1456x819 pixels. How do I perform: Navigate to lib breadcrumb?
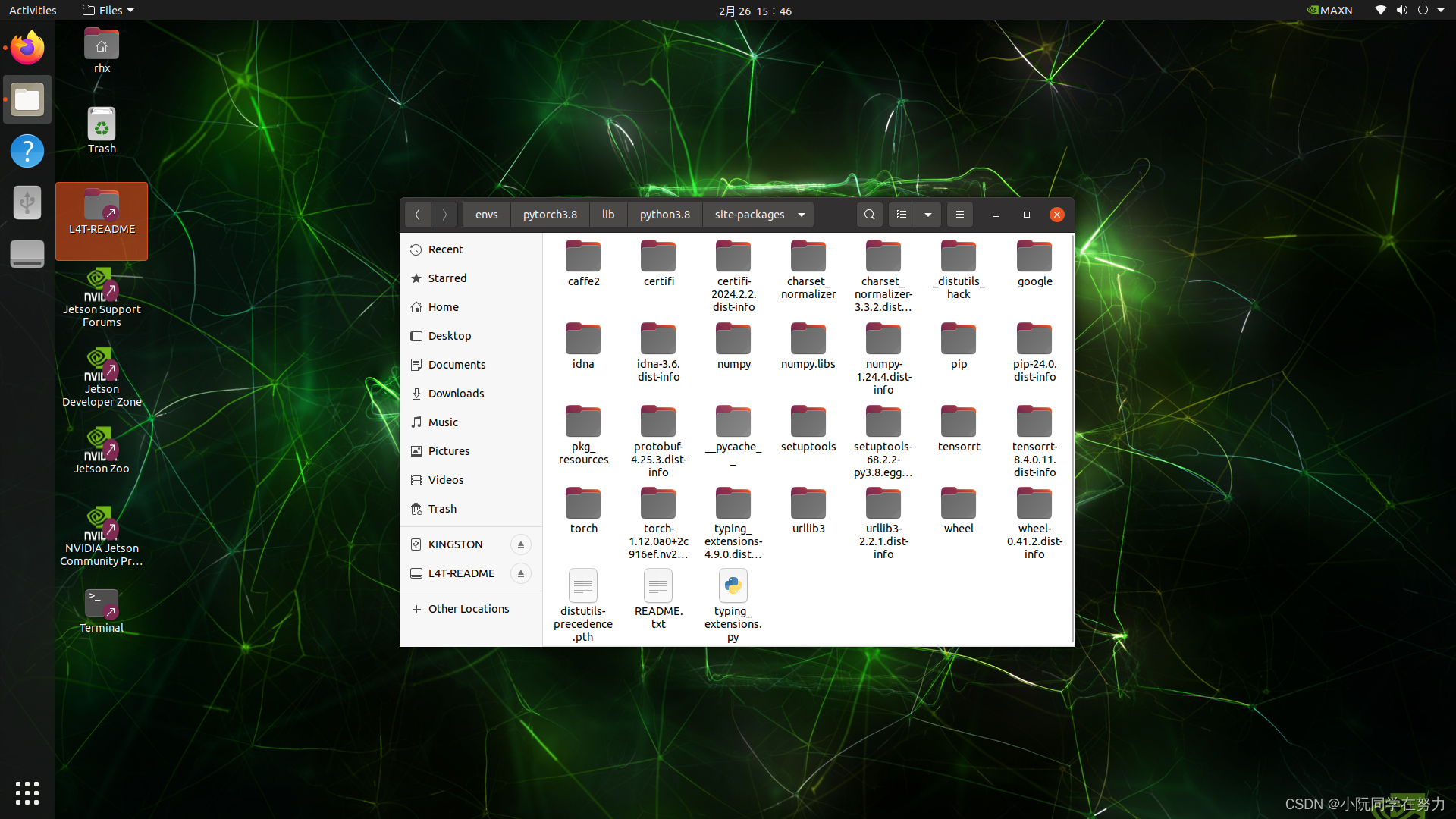click(608, 215)
